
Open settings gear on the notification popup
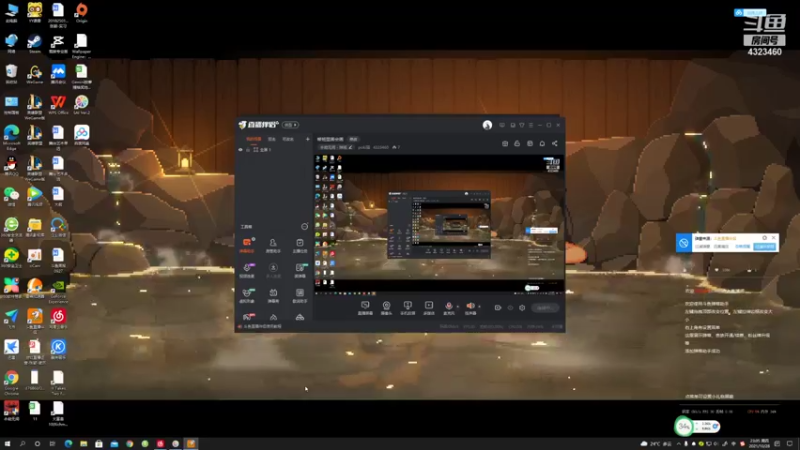[x=764, y=238]
